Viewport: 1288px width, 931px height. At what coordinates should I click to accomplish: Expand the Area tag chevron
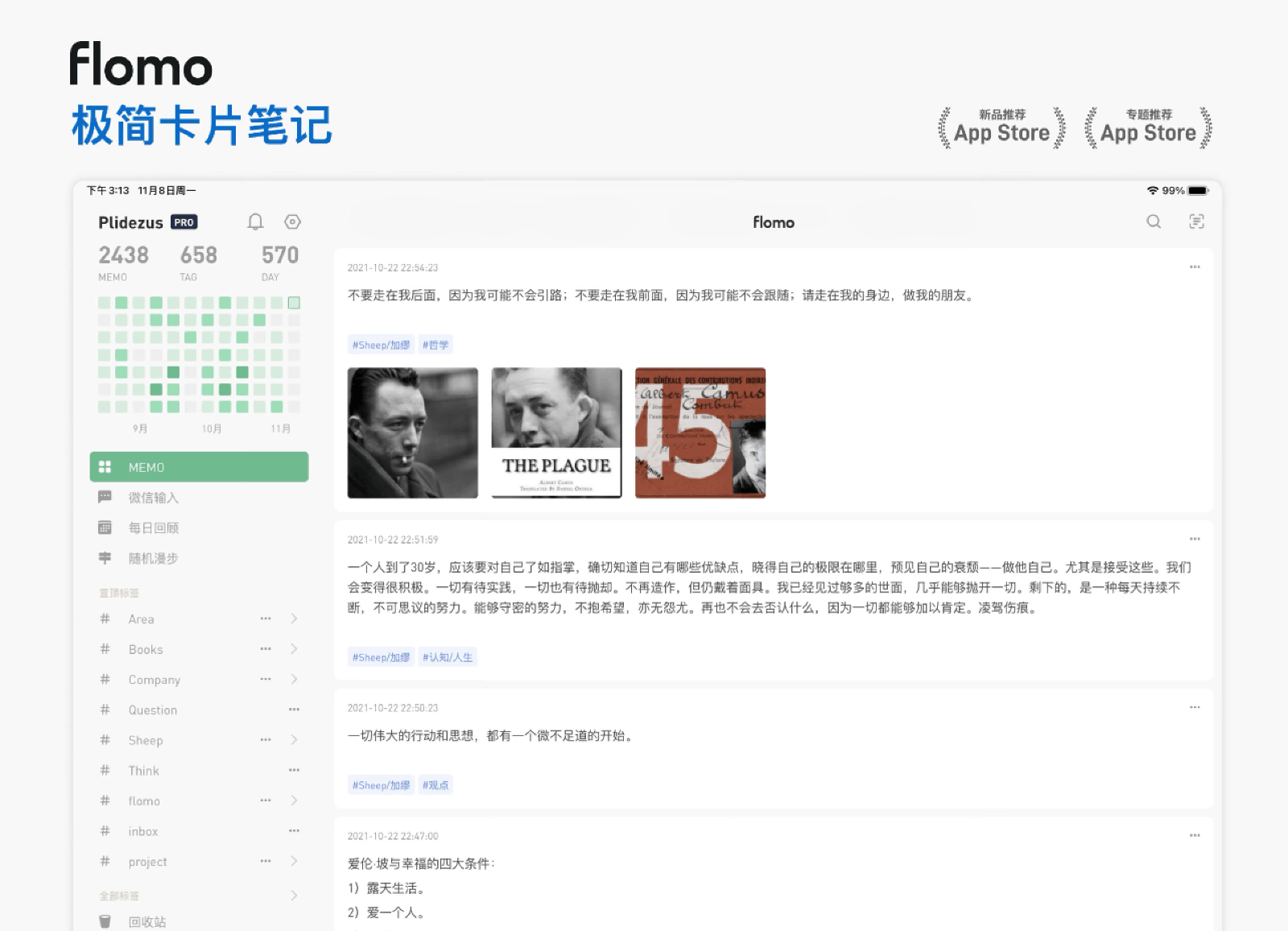pyautogui.click(x=294, y=619)
